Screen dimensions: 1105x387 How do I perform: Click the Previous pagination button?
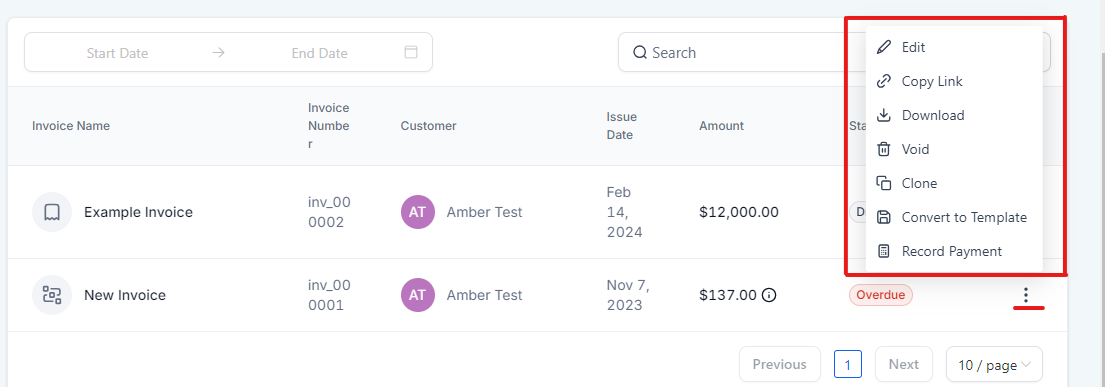click(x=779, y=364)
